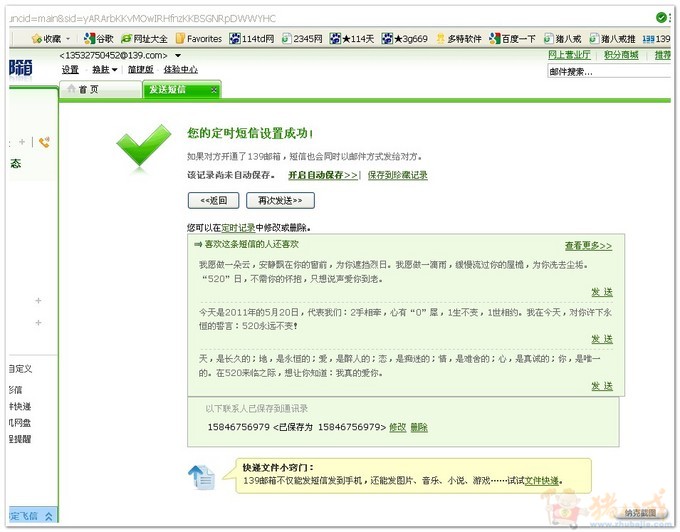The height and width of the screenshot is (532, 680).
Task: Open the ★114天 bookmark
Action: (x=352, y=39)
